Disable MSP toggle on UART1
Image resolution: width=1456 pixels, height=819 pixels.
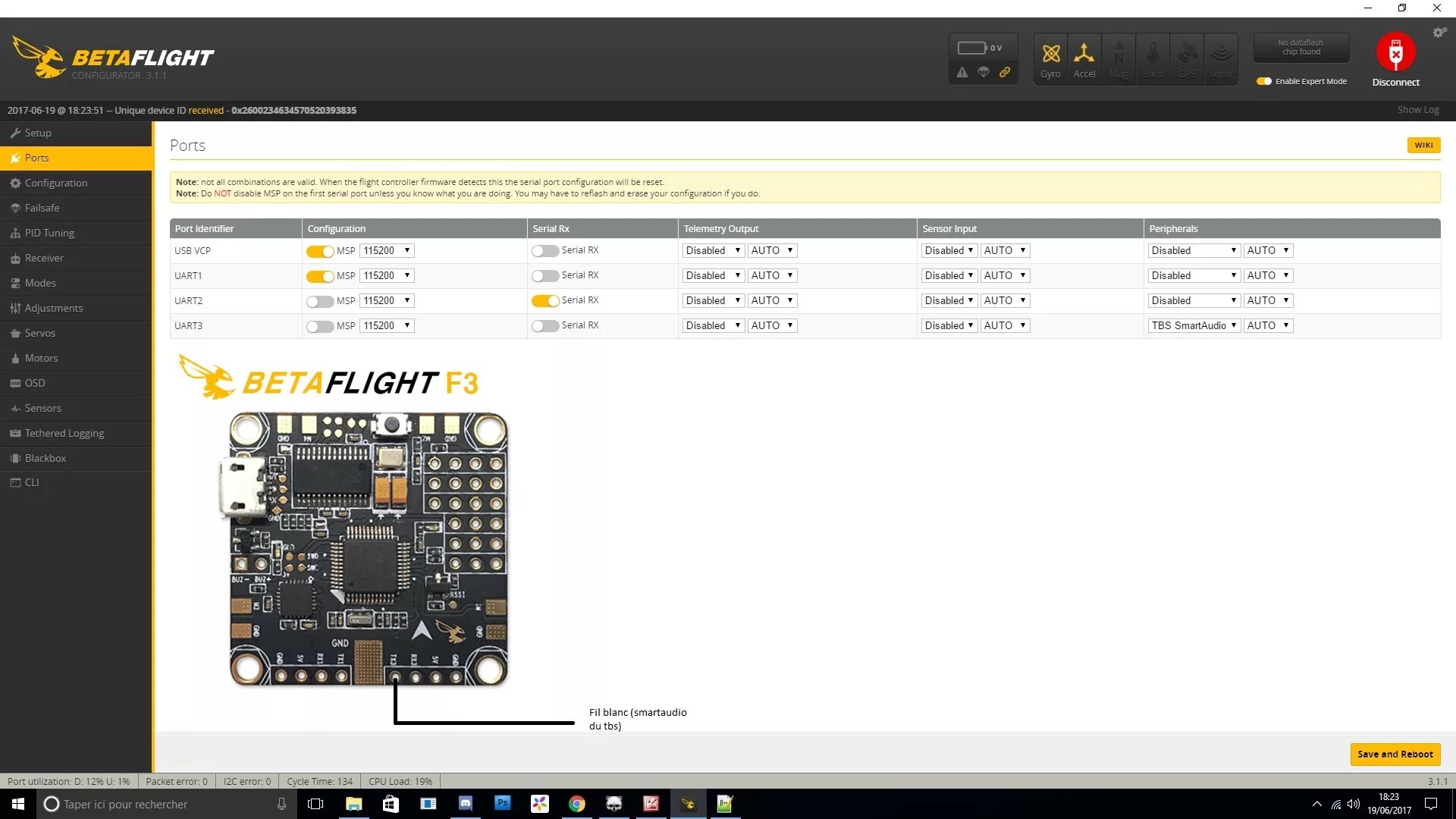(320, 276)
